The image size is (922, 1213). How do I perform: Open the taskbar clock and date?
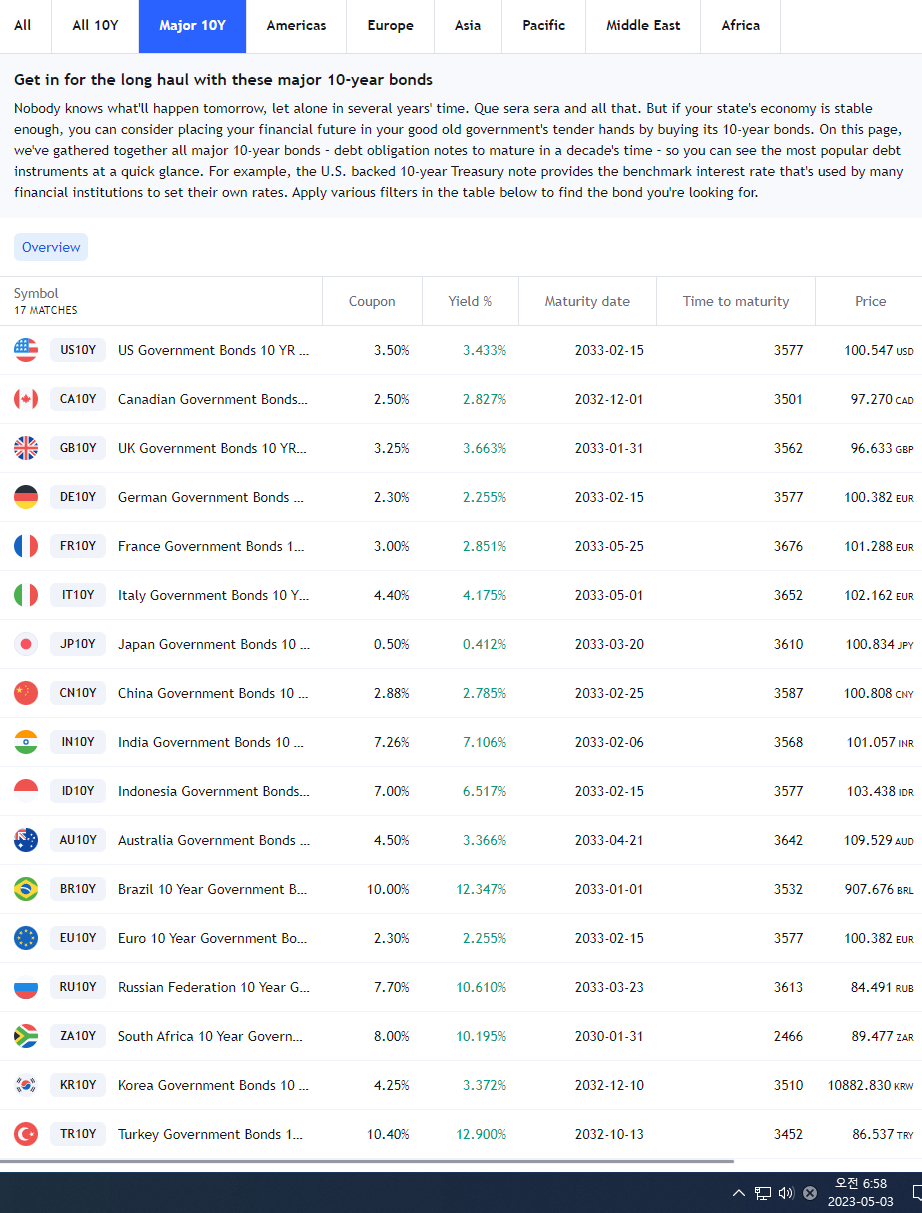[861, 1193]
